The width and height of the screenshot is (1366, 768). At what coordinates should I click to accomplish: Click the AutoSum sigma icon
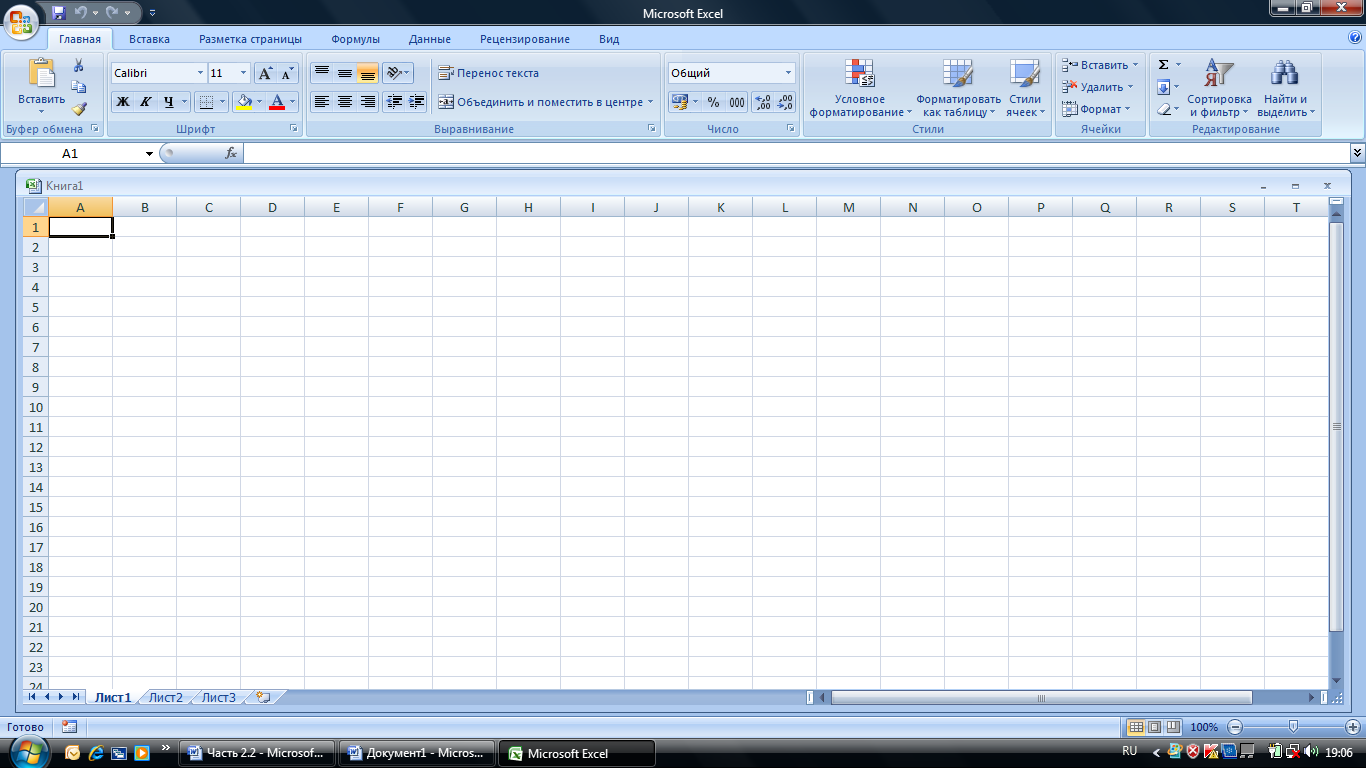[1163, 65]
